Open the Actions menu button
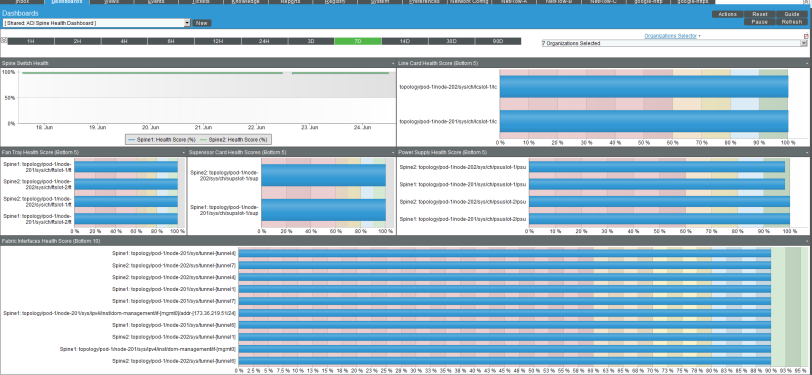 pyautogui.click(x=728, y=15)
